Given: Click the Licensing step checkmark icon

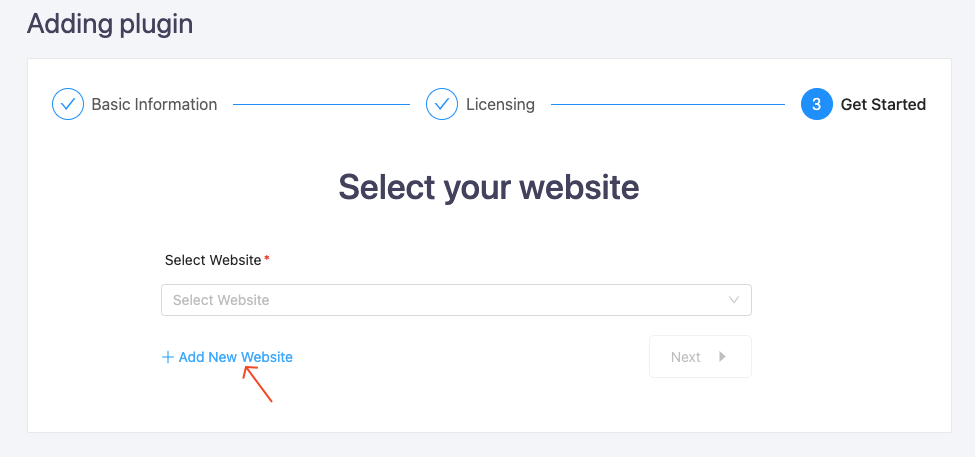Looking at the screenshot, I should [441, 104].
